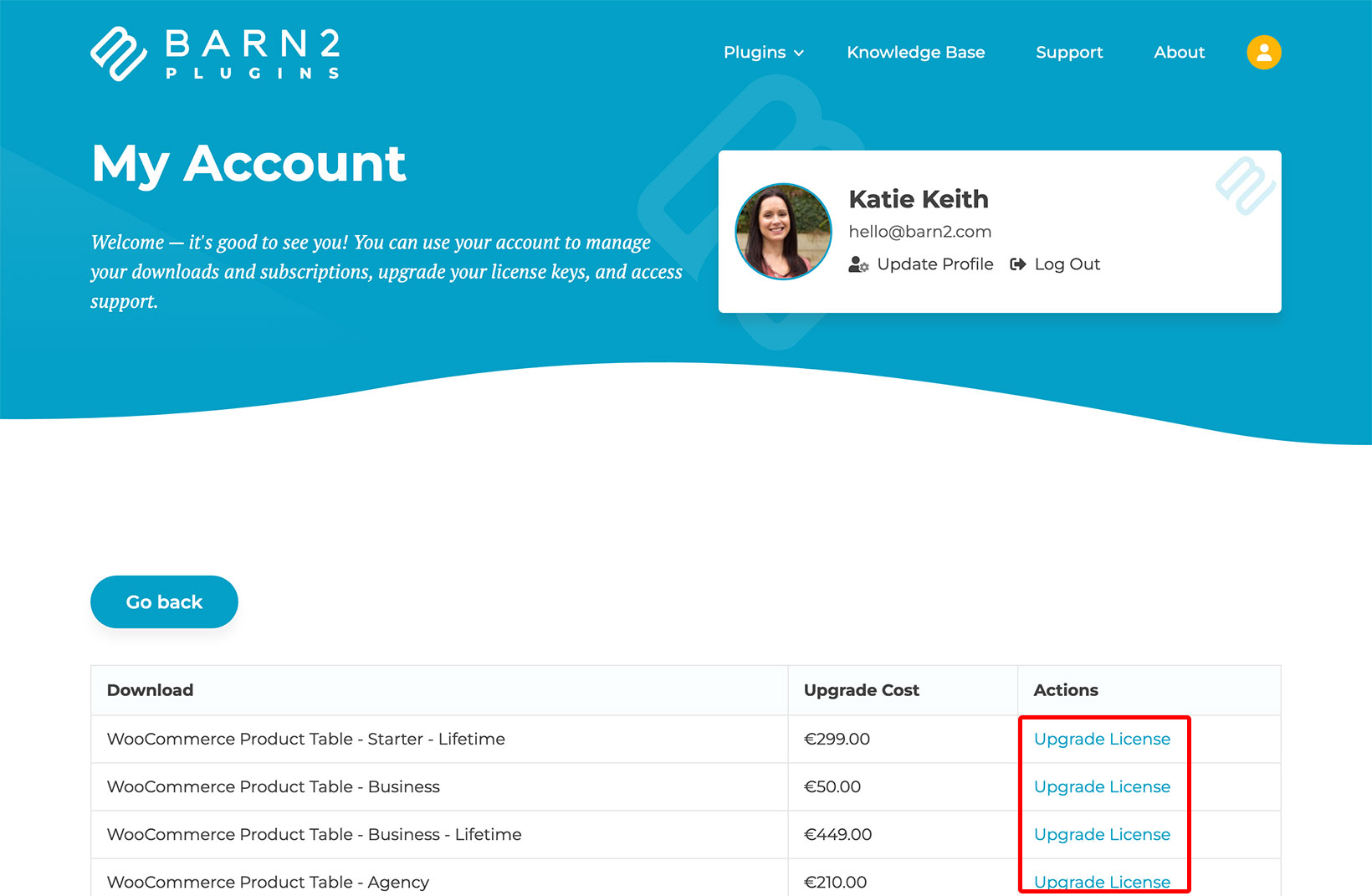The height and width of the screenshot is (896, 1372).
Task: Go to Knowledge Base page
Action: 916,53
